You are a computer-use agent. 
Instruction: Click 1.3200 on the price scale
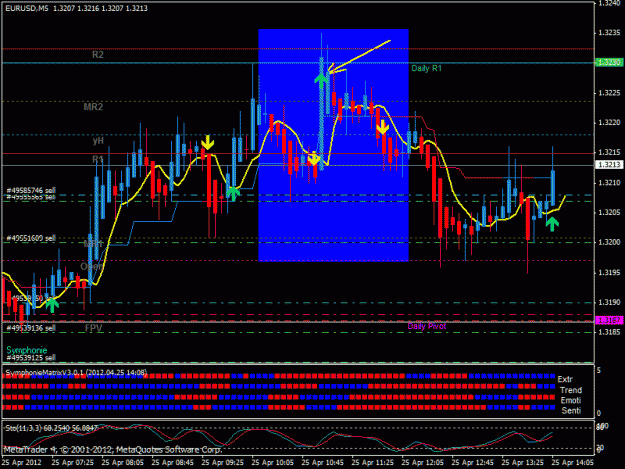click(x=609, y=242)
